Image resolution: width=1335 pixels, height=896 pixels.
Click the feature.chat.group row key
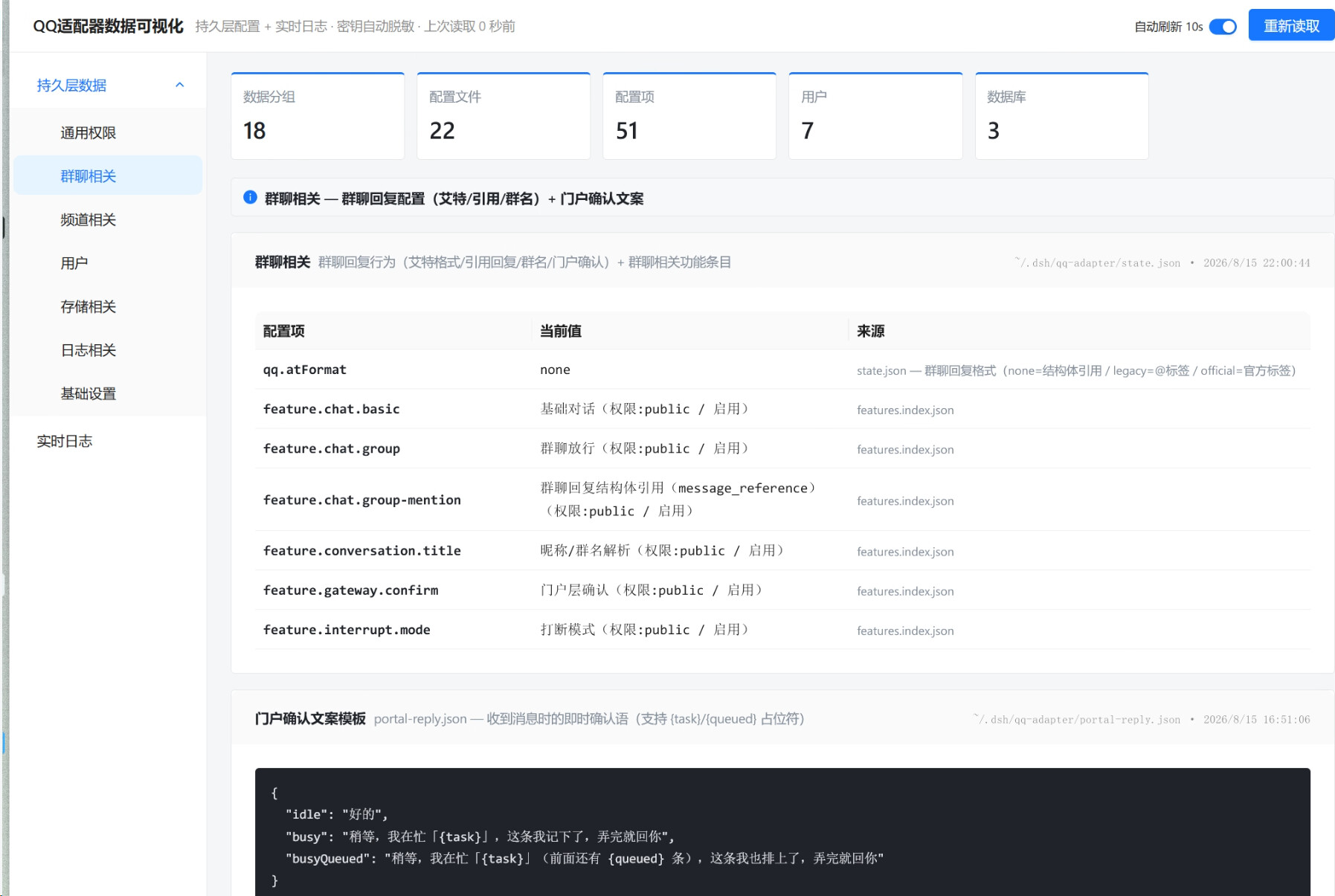331,448
